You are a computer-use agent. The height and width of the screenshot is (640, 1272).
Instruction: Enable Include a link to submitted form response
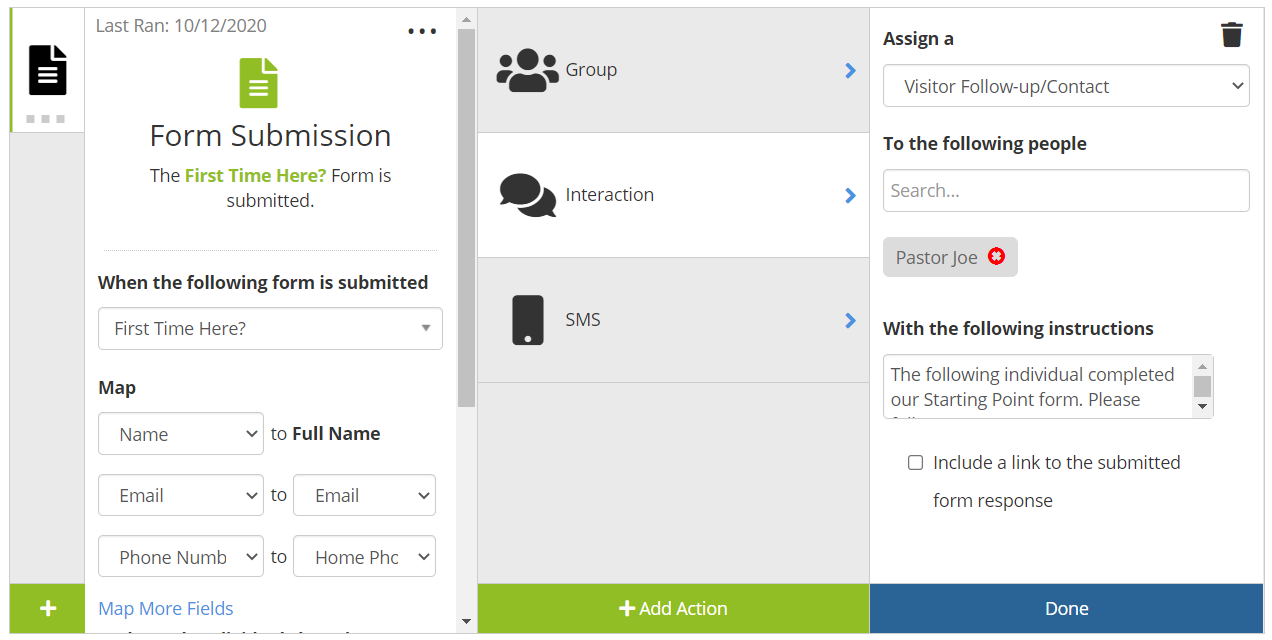click(915, 463)
